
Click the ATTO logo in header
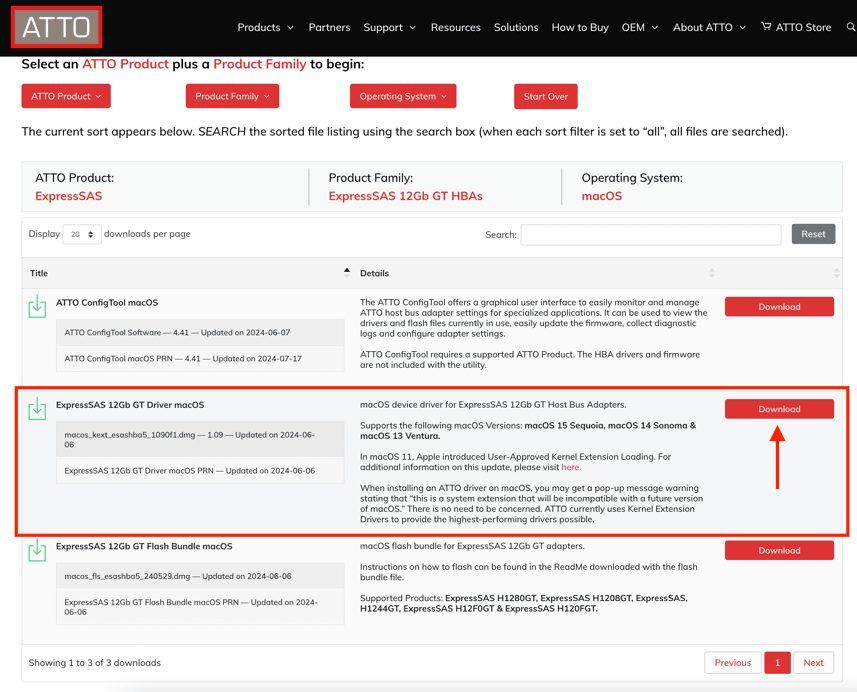(x=57, y=28)
